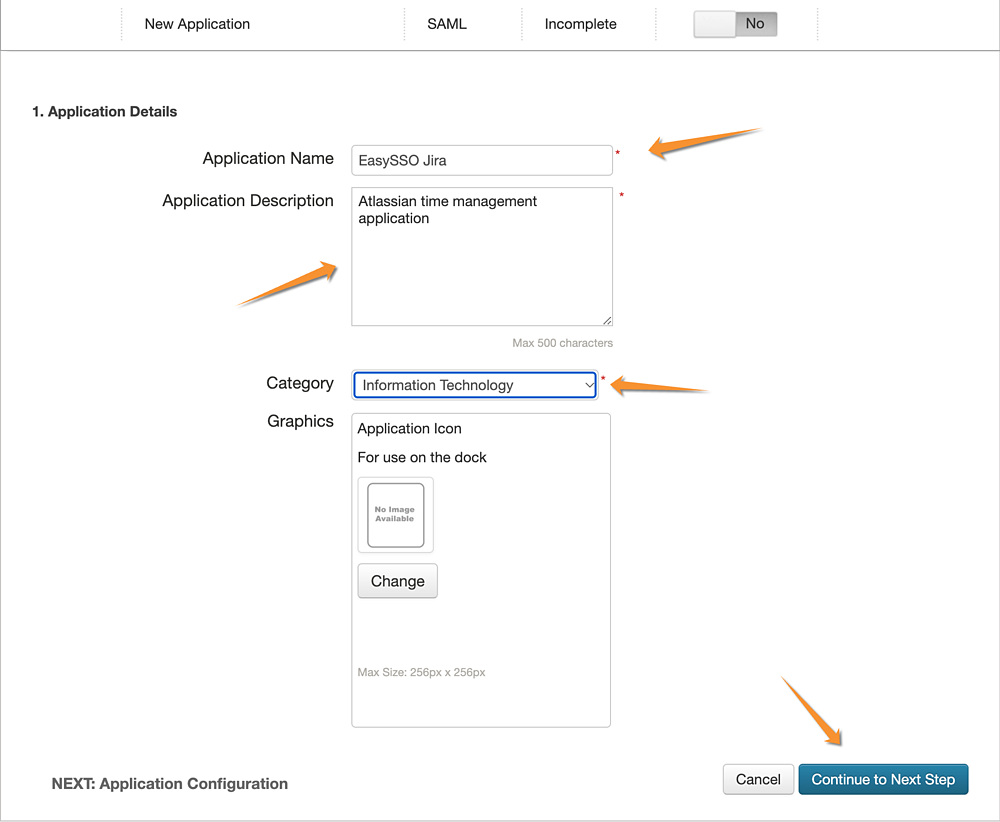This screenshot has width=1000, height=822.
Task: Toggle the application enabled switch showing No
Action: coord(735,24)
